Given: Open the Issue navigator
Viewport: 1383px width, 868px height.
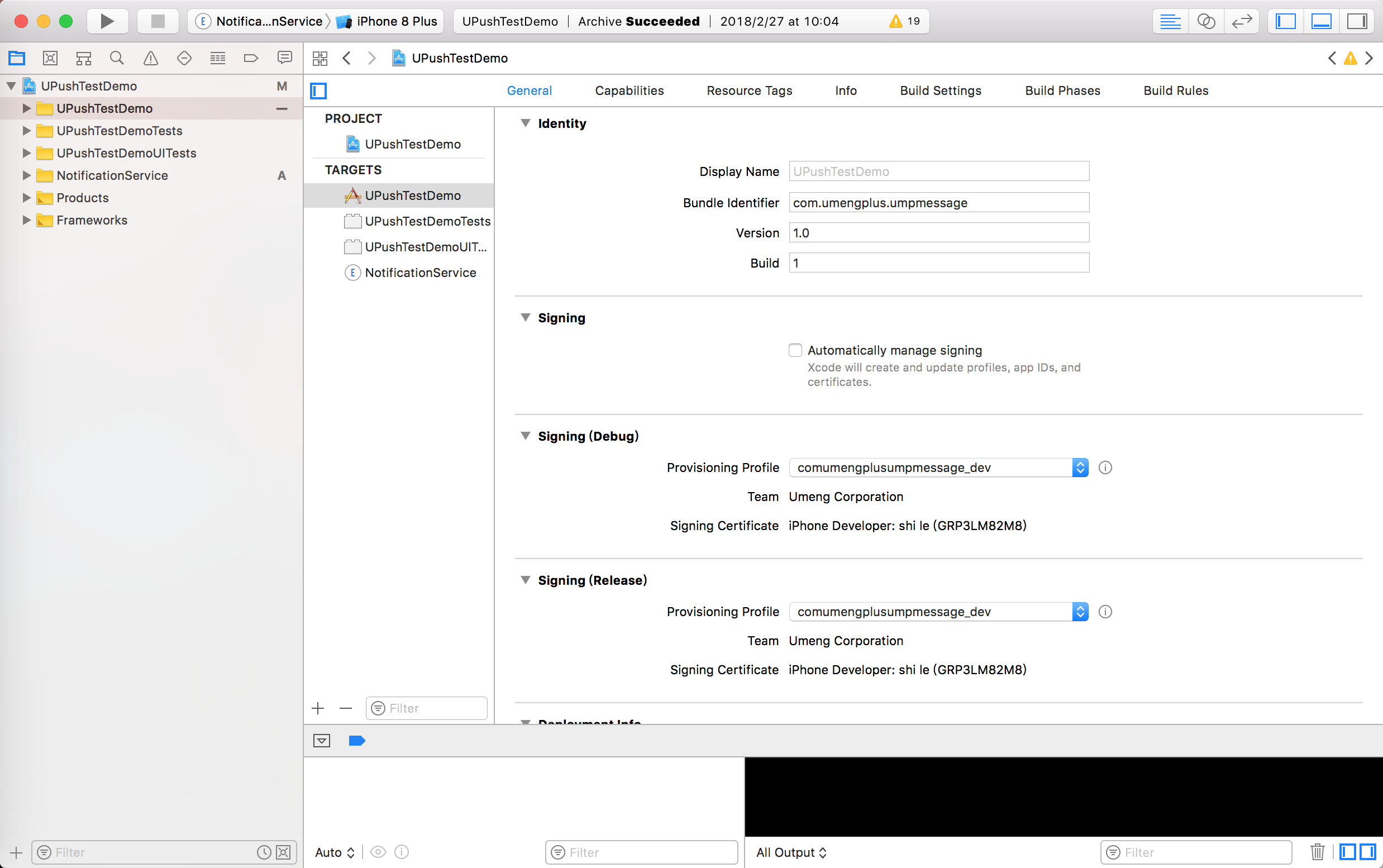Looking at the screenshot, I should tap(150, 58).
